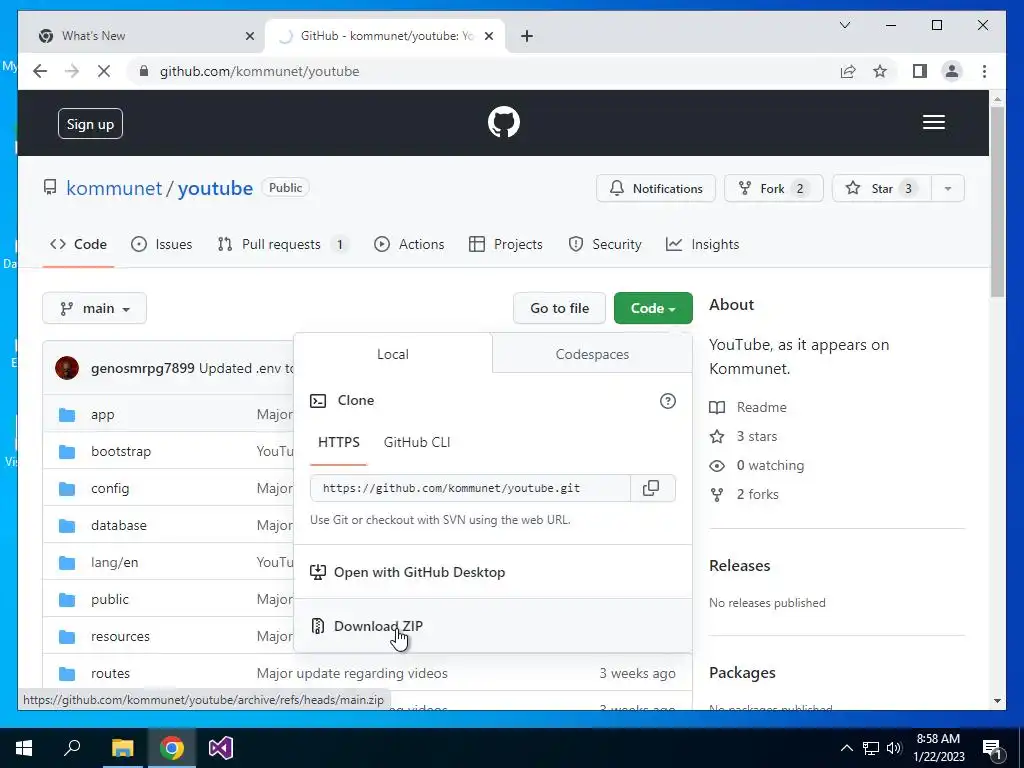Open a new Chrome tab
The image size is (1024, 768).
(x=527, y=36)
